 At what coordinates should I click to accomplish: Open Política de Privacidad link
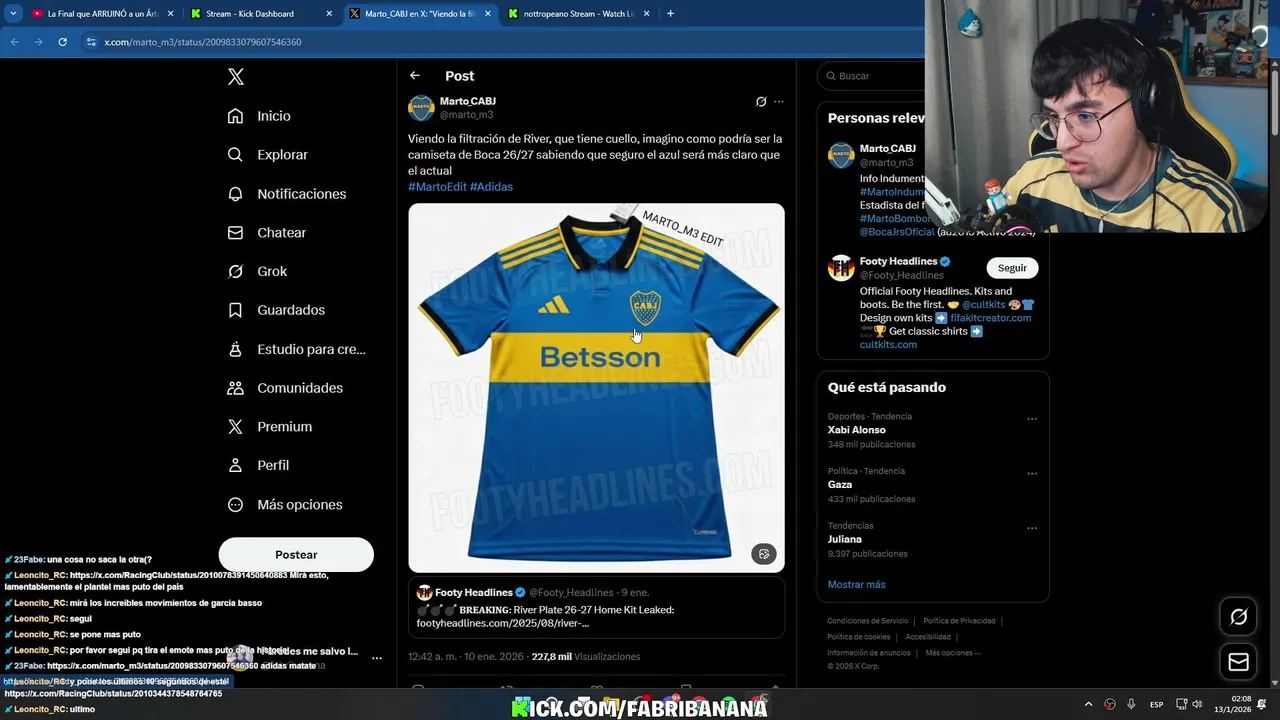point(959,621)
